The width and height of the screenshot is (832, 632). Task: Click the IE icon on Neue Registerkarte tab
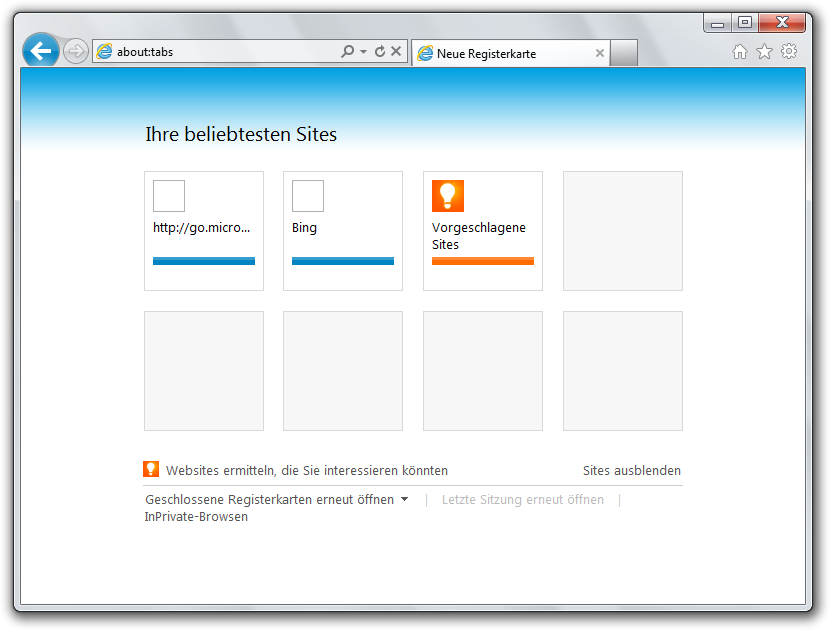click(x=425, y=54)
